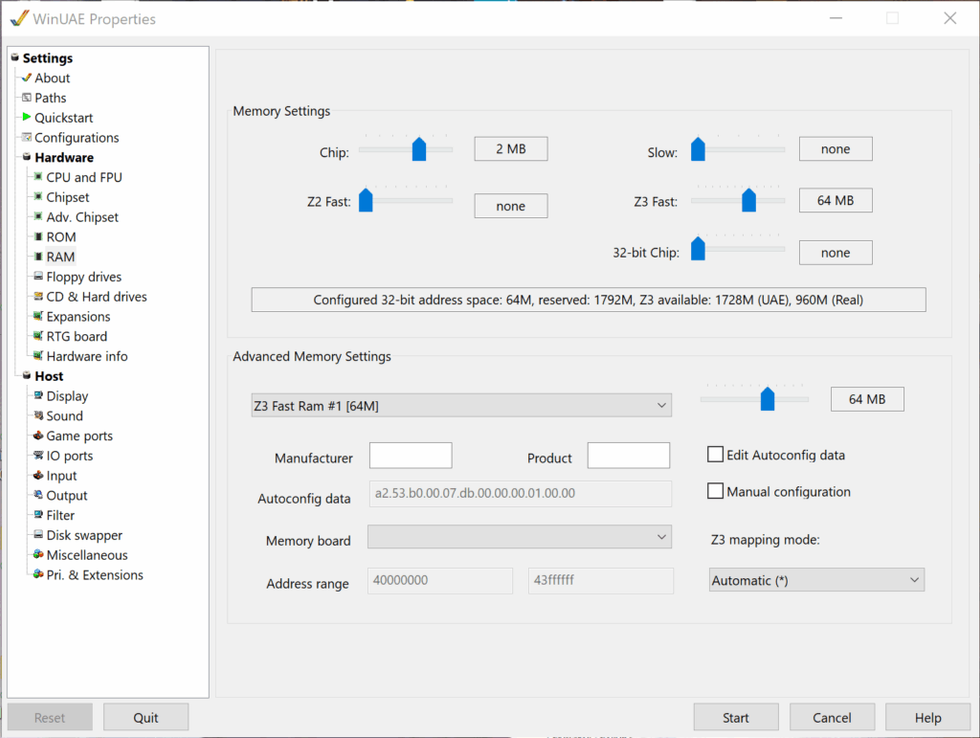Click the Miscellaneous icon
The image size is (980, 738).
click(38, 555)
